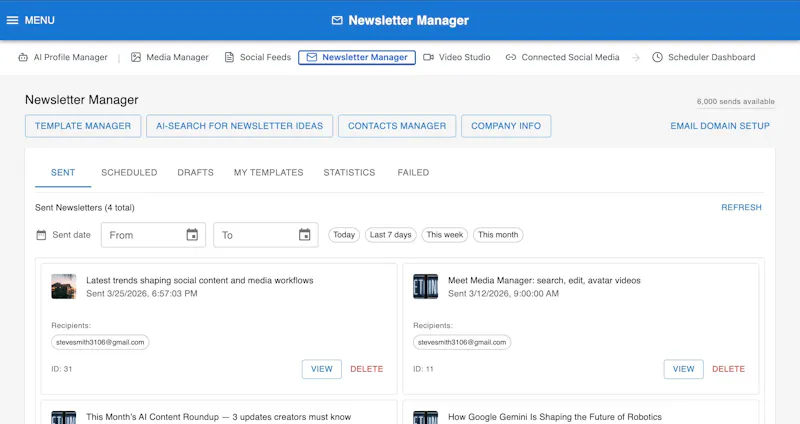View the Meet Media Manager newsletter

pyautogui.click(x=684, y=369)
